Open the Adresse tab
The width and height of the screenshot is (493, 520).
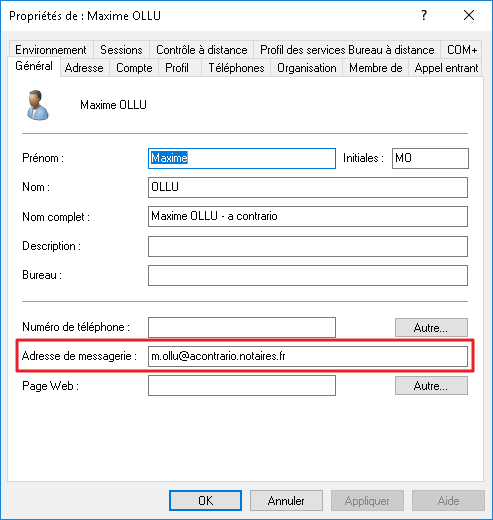[x=84, y=68]
